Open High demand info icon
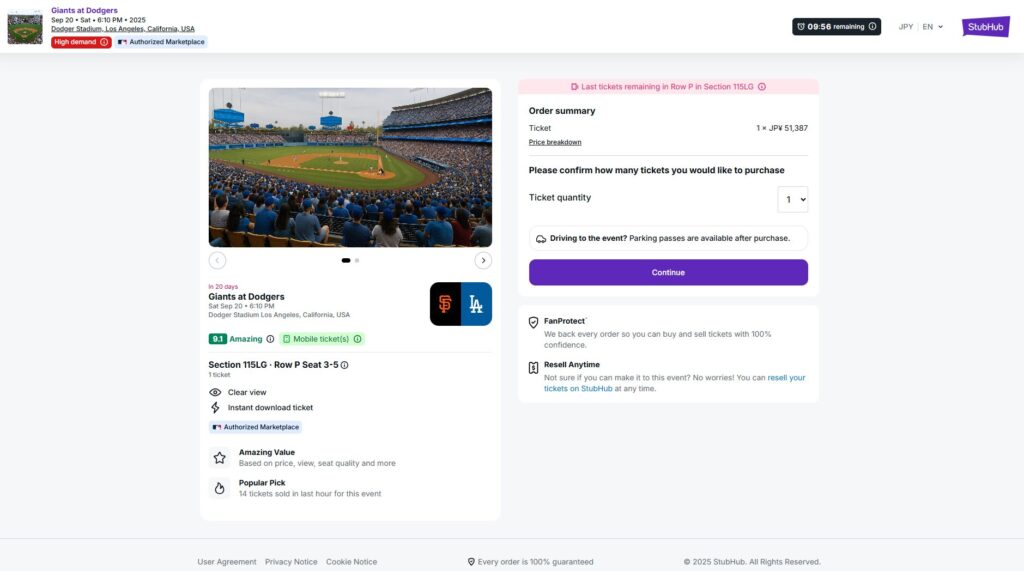1024x571 pixels. (x=104, y=42)
